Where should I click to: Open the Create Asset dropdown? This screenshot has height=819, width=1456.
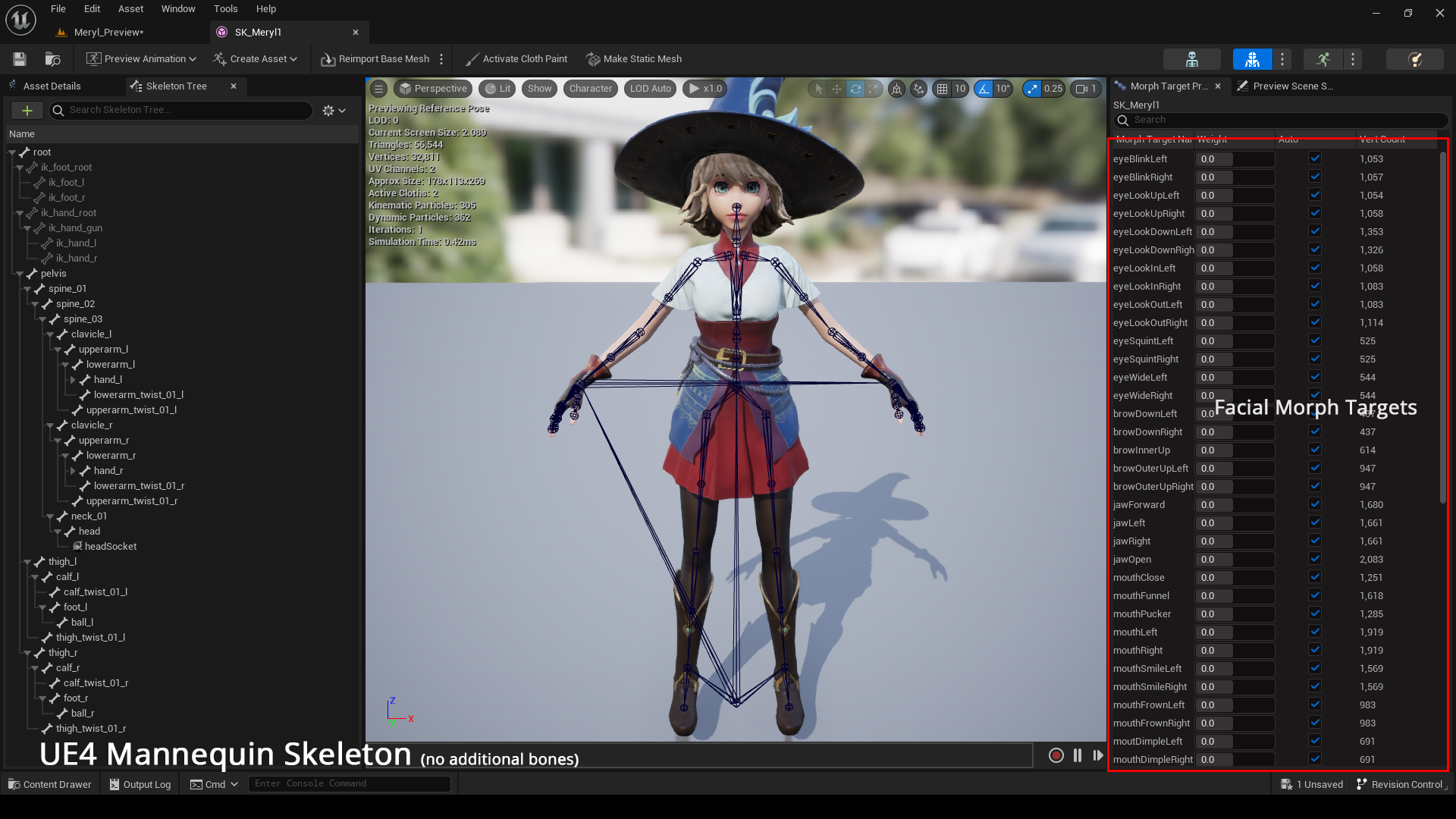point(256,59)
